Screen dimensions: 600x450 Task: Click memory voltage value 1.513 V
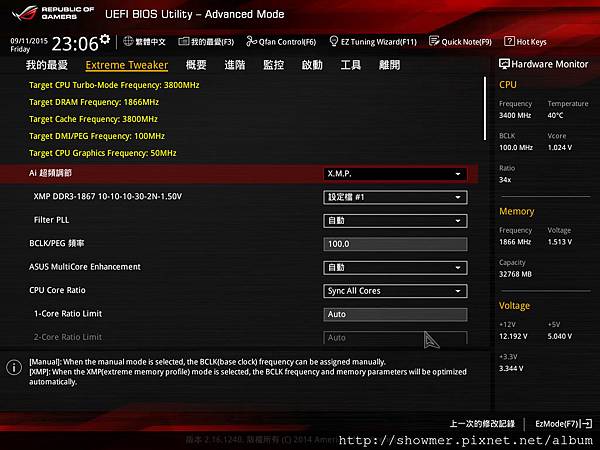pyautogui.click(x=560, y=242)
